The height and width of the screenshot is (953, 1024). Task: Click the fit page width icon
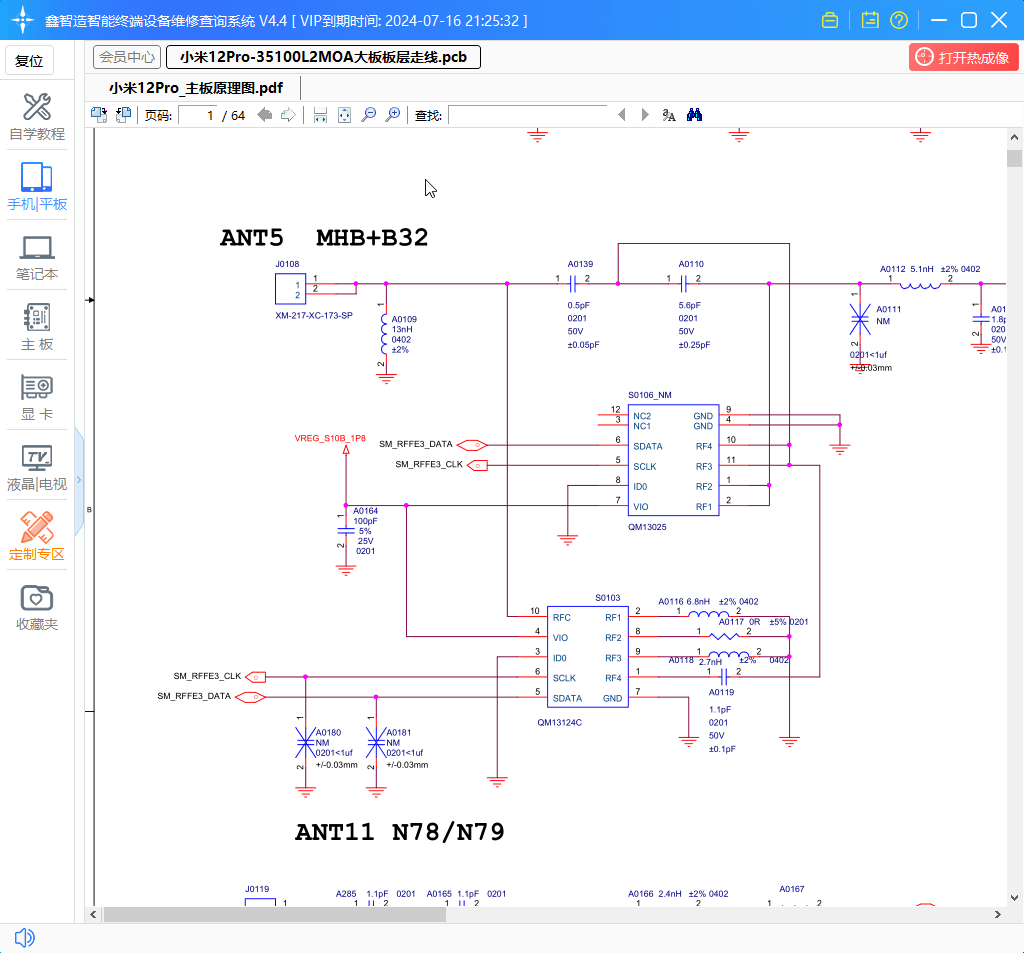click(x=320, y=115)
